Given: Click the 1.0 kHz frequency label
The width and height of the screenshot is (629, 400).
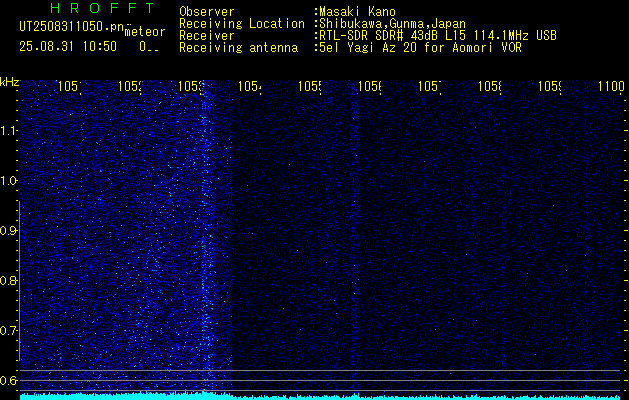Looking at the screenshot, I should tap(8, 181).
